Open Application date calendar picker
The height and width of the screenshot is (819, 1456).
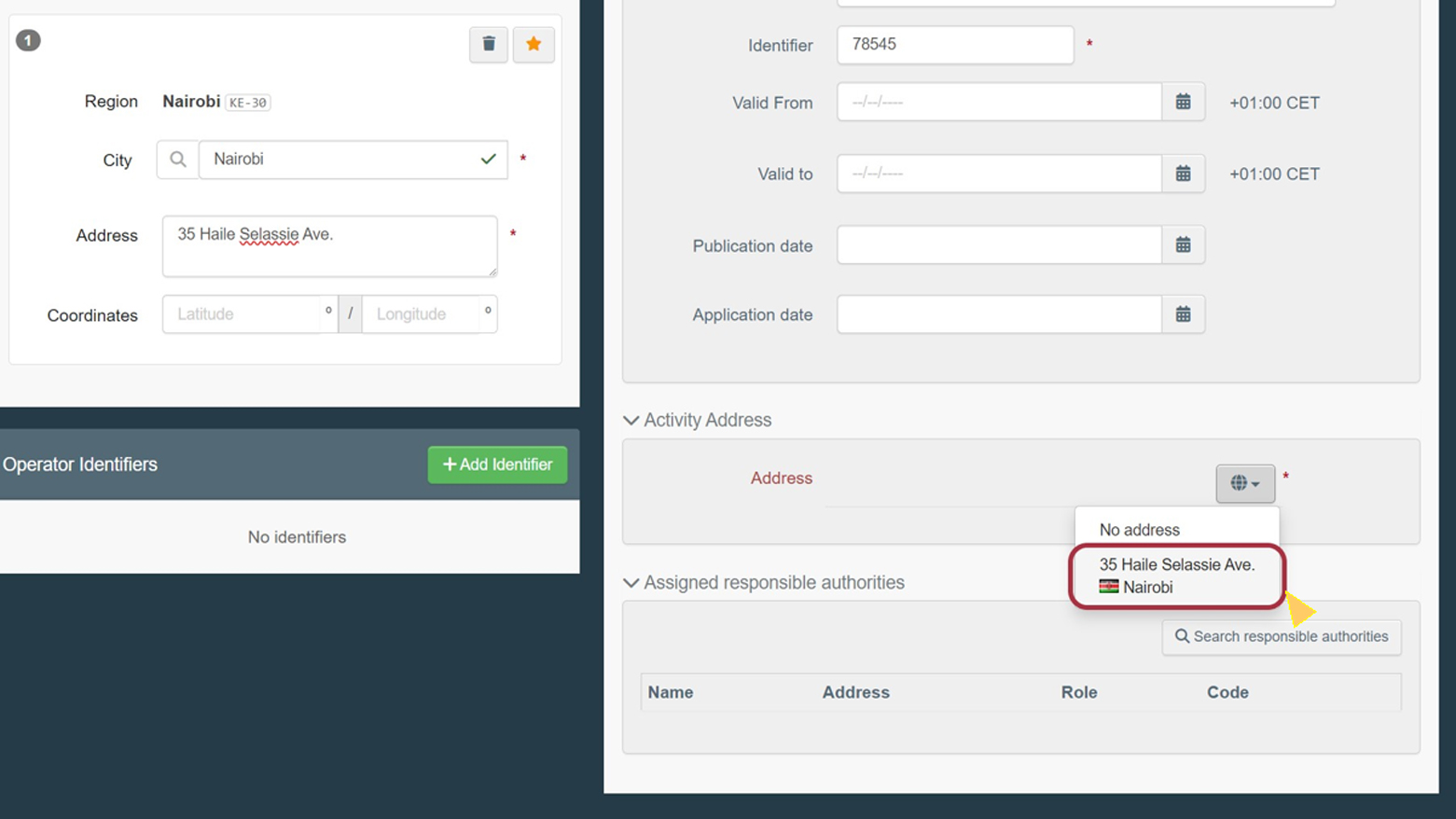tap(1183, 314)
